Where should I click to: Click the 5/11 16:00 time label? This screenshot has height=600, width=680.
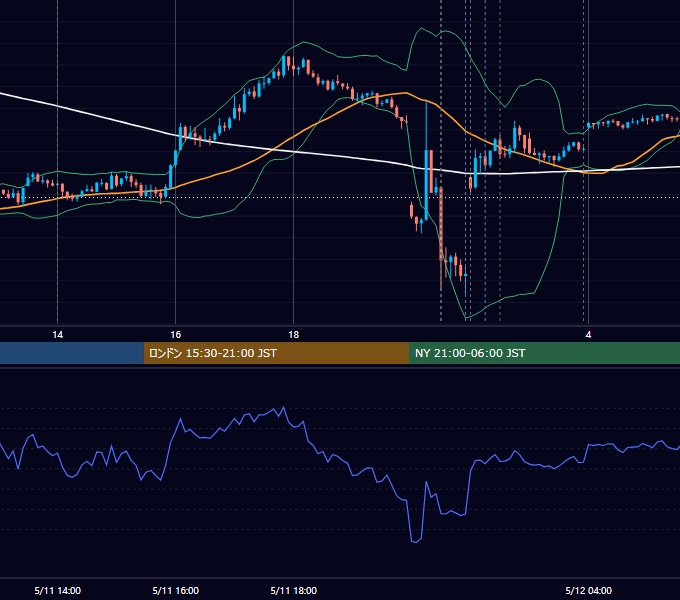(176, 590)
